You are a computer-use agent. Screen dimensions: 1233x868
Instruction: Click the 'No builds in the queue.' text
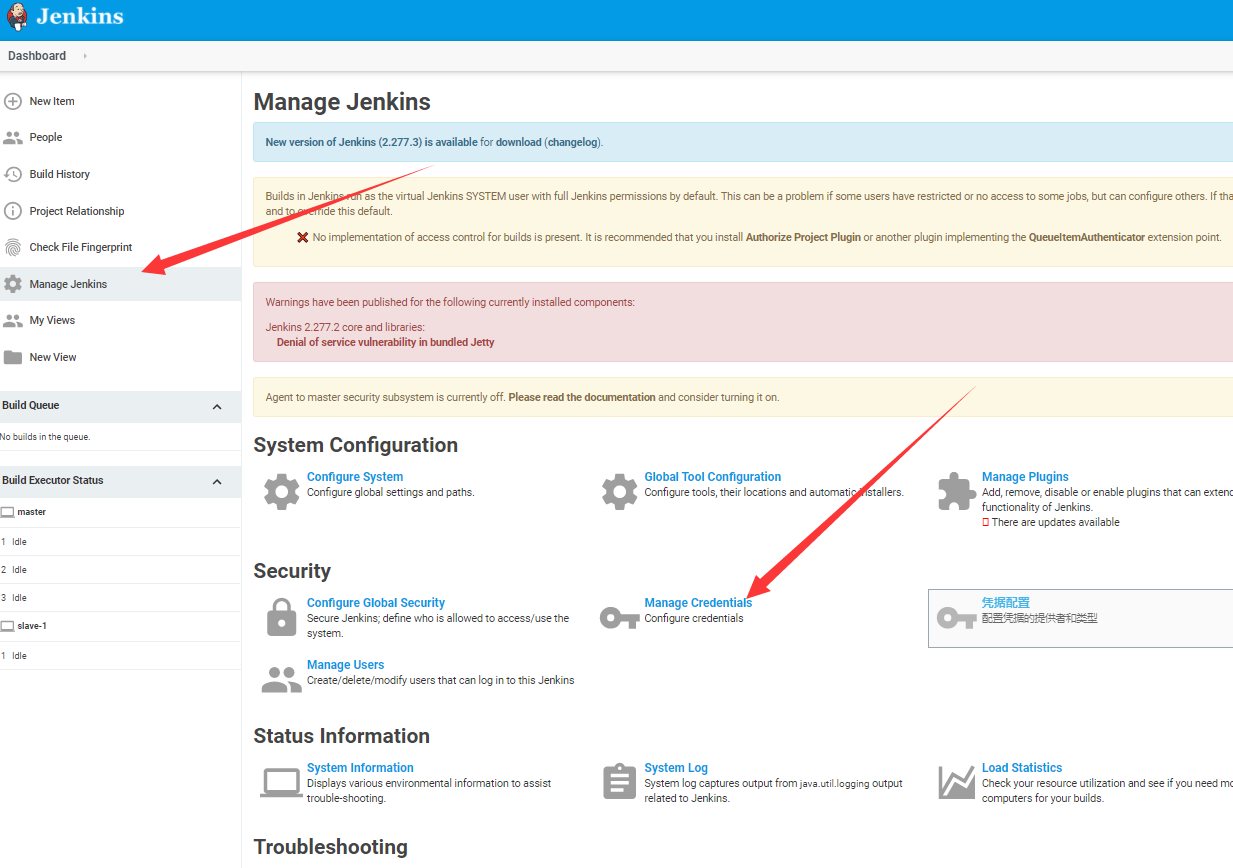tap(45, 437)
